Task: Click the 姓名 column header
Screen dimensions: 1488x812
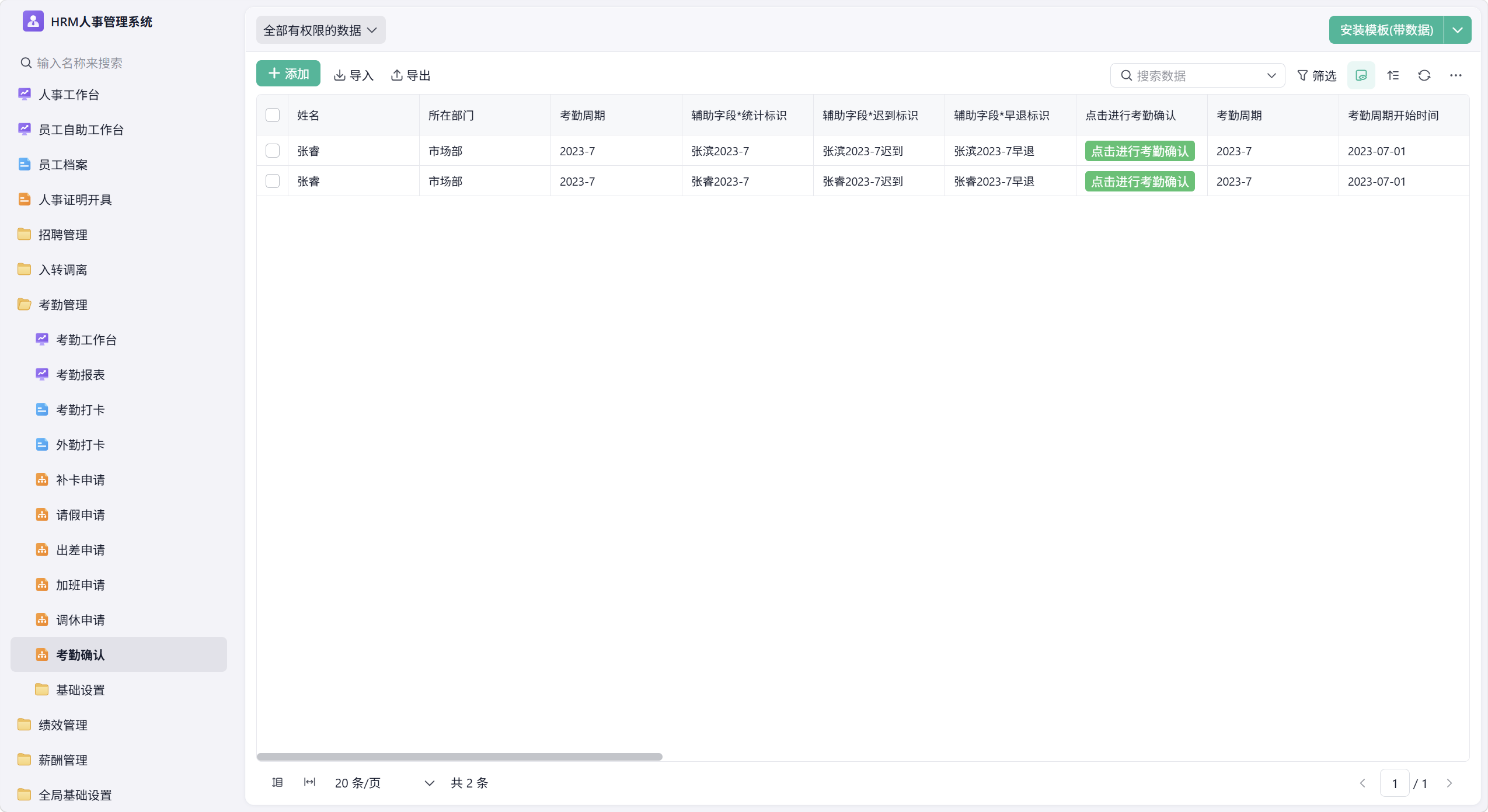Action: 353,116
